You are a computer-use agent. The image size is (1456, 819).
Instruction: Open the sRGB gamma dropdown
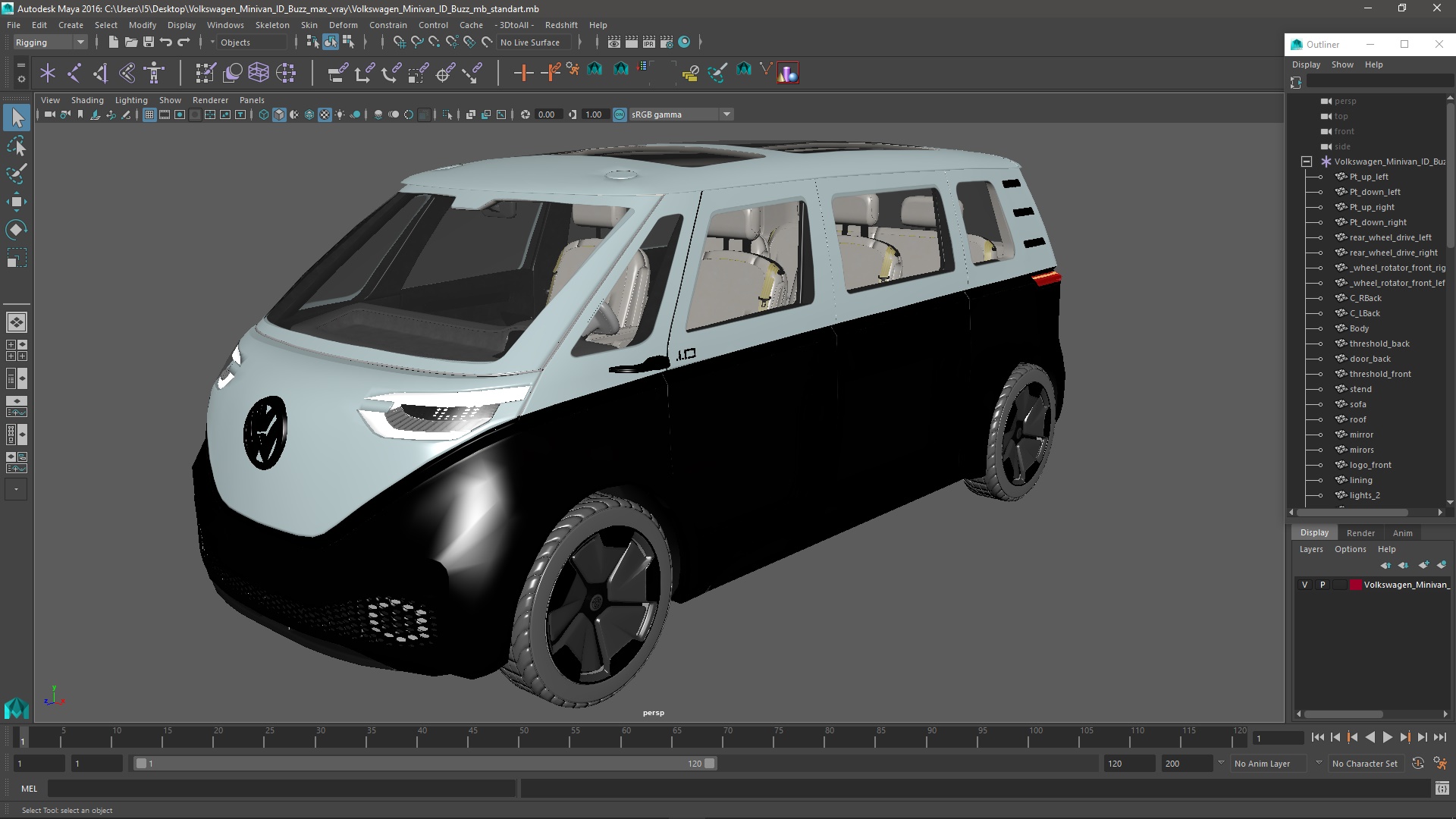tap(681, 115)
